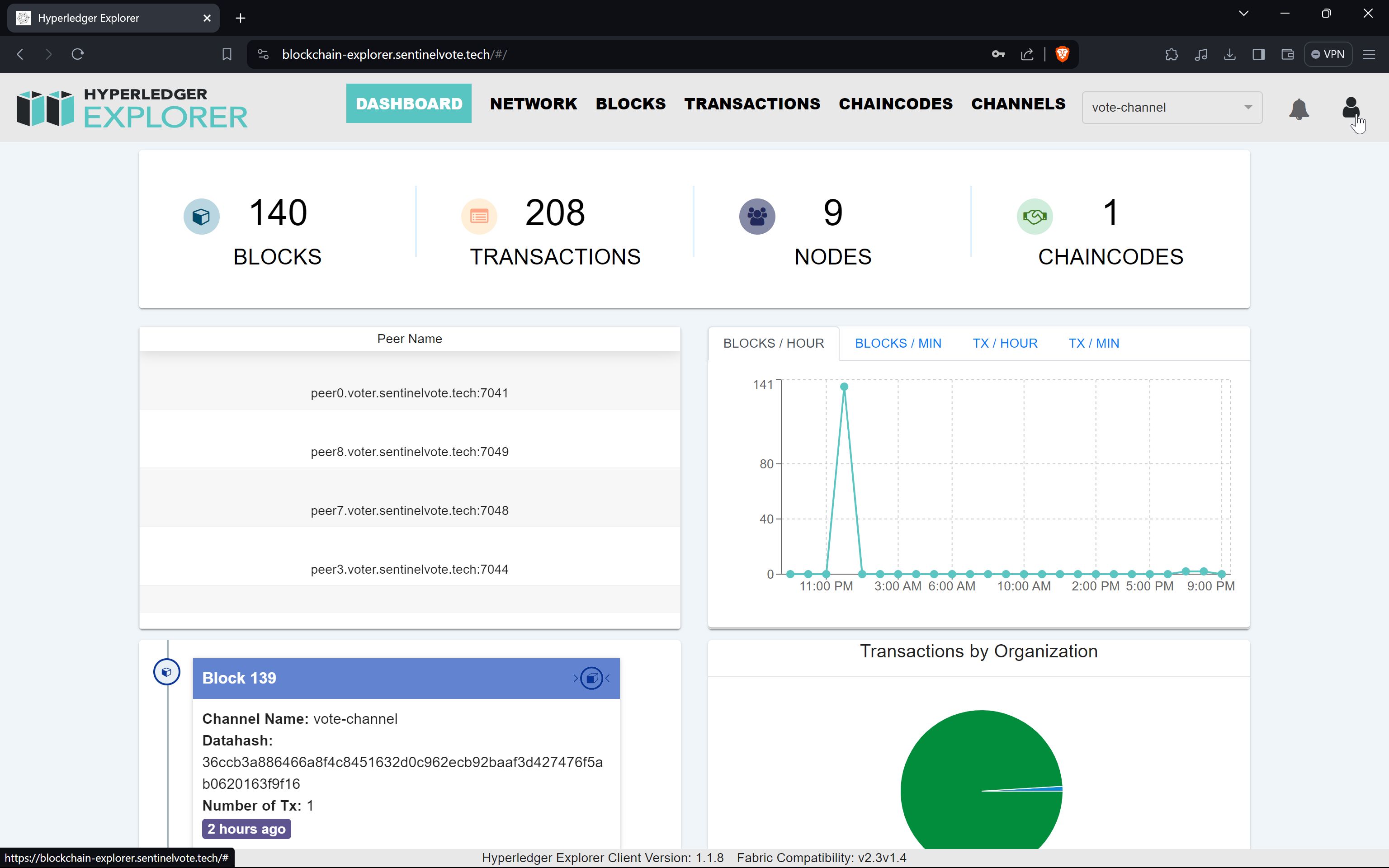Click the '2 hours ago' badge
Screen dimensions: 1389x868
[x=246, y=829]
